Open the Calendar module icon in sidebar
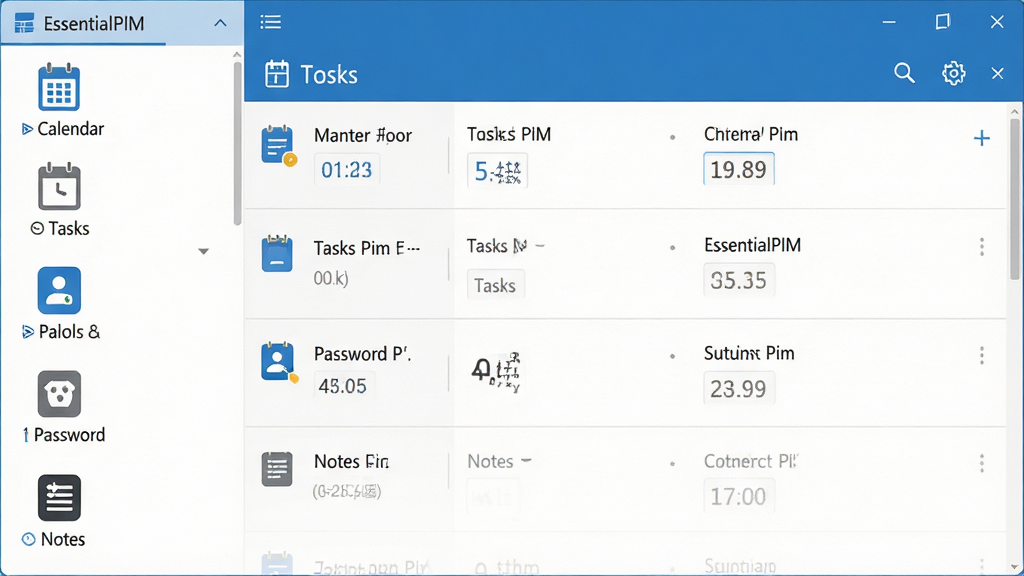The width and height of the screenshot is (1024, 576). (x=59, y=88)
